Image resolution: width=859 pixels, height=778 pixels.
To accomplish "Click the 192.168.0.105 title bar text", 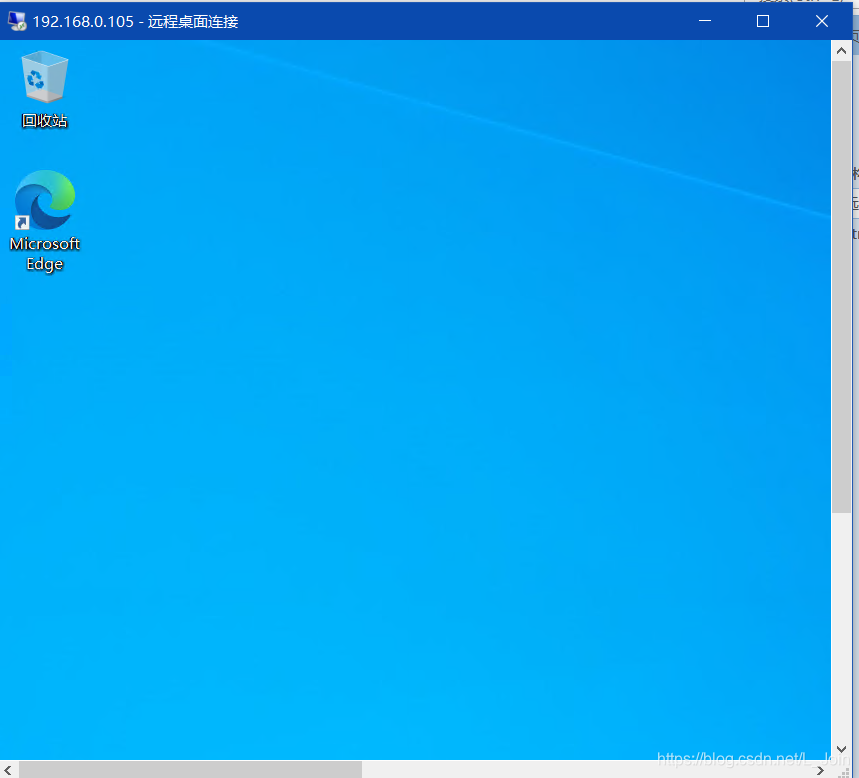I will [x=135, y=22].
